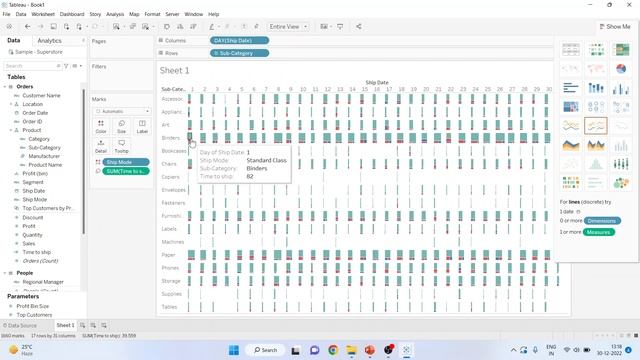Open Color on the Marks card
640x360 pixels.
click(x=101, y=127)
